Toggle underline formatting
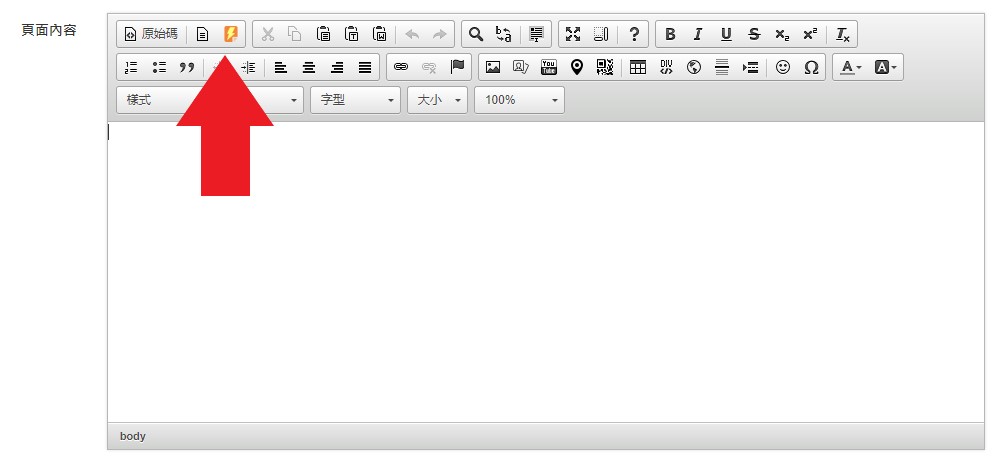 (726, 34)
